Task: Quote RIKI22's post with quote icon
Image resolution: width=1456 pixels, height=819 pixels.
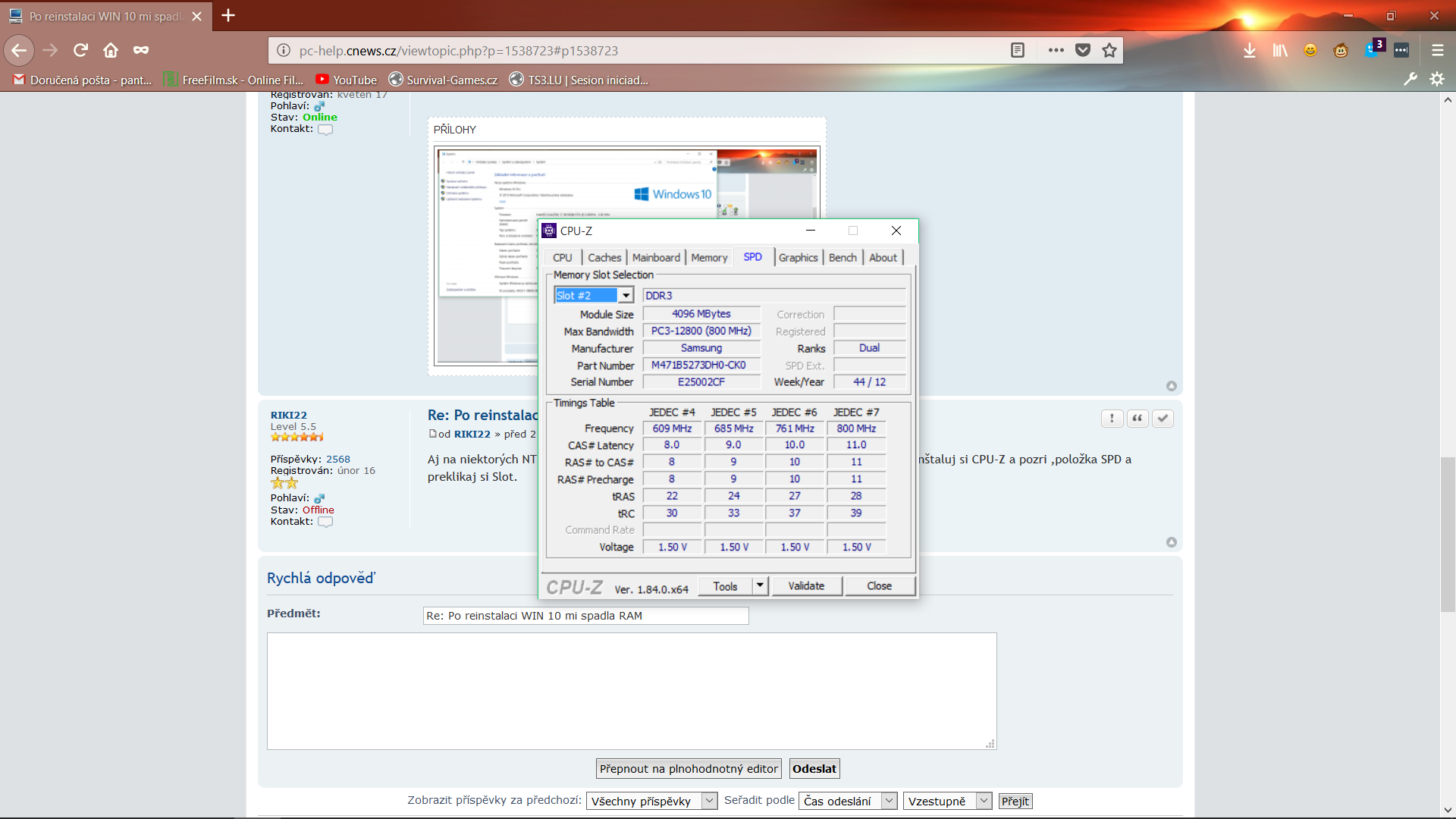Action: [x=1137, y=418]
